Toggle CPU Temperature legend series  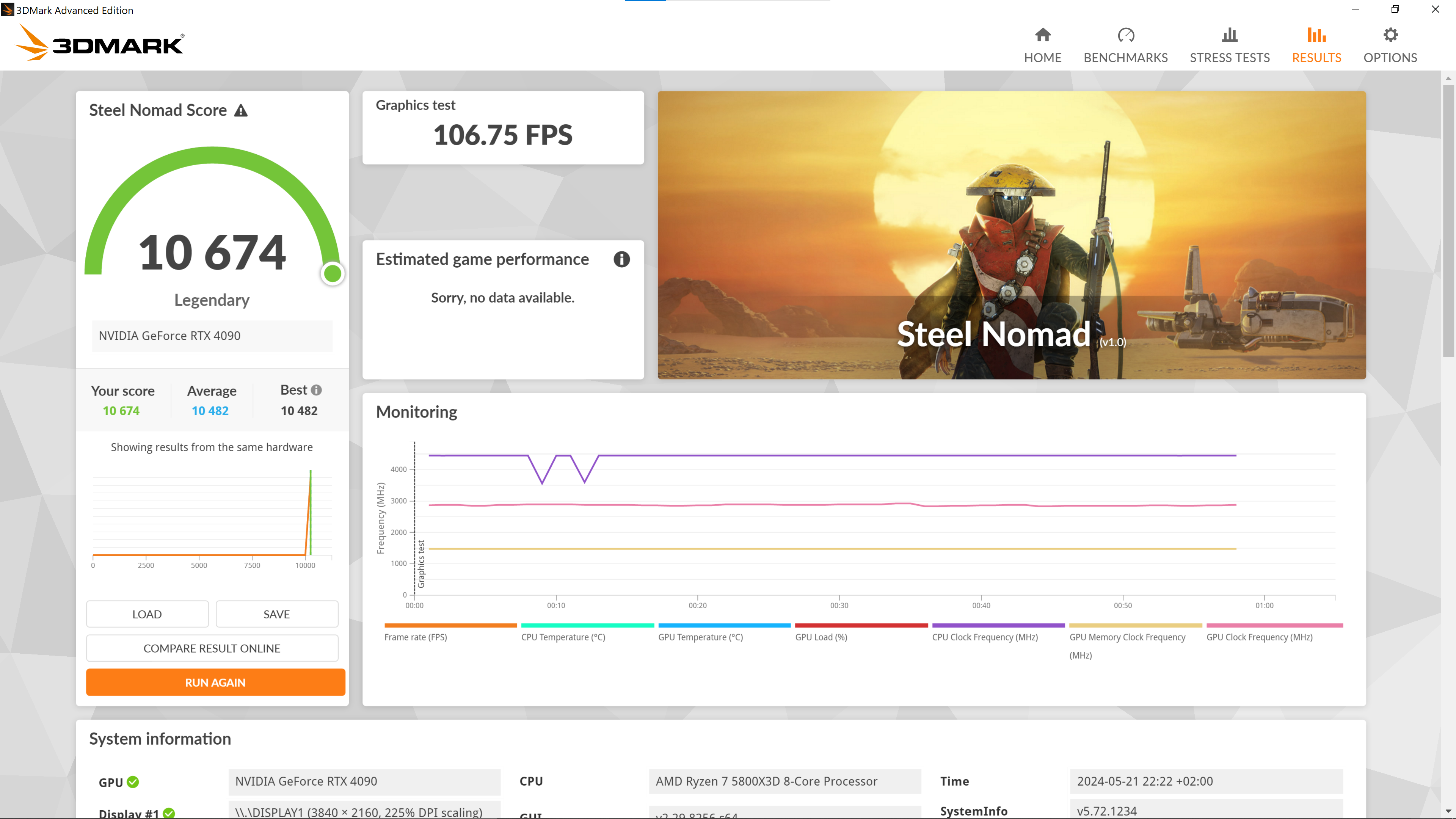pyautogui.click(x=563, y=637)
